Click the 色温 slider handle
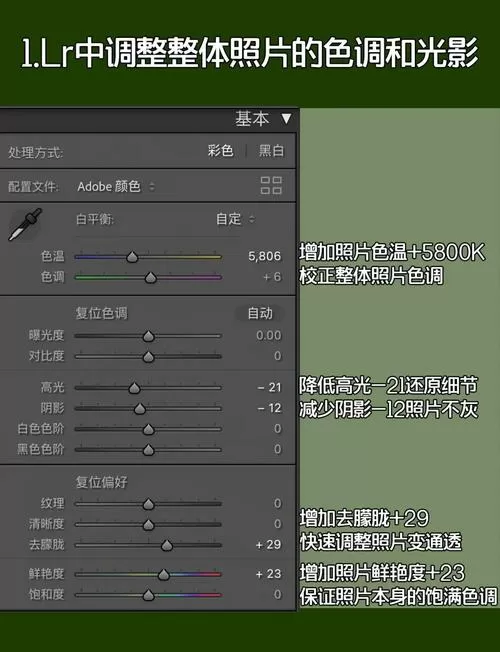The image size is (500, 652). (x=132, y=257)
